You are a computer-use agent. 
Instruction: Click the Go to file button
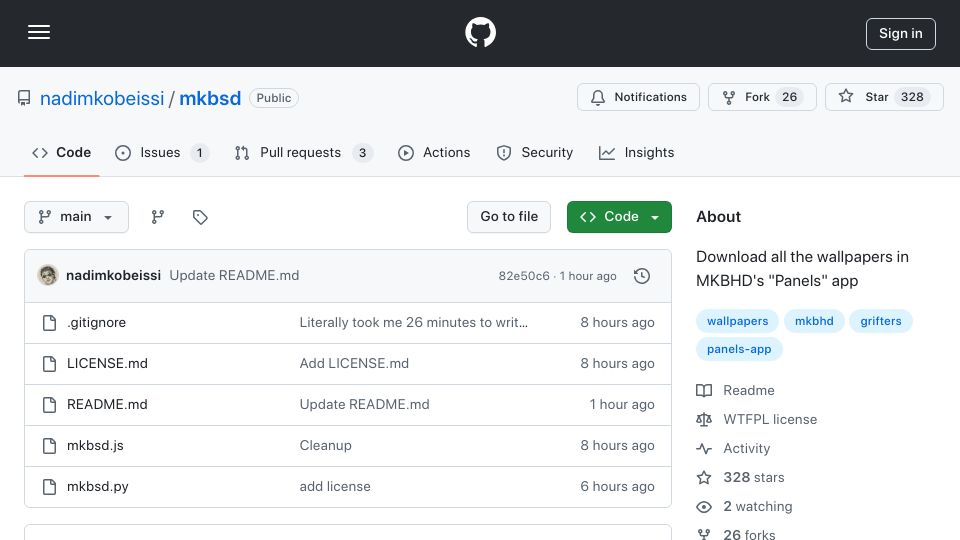[509, 217]
